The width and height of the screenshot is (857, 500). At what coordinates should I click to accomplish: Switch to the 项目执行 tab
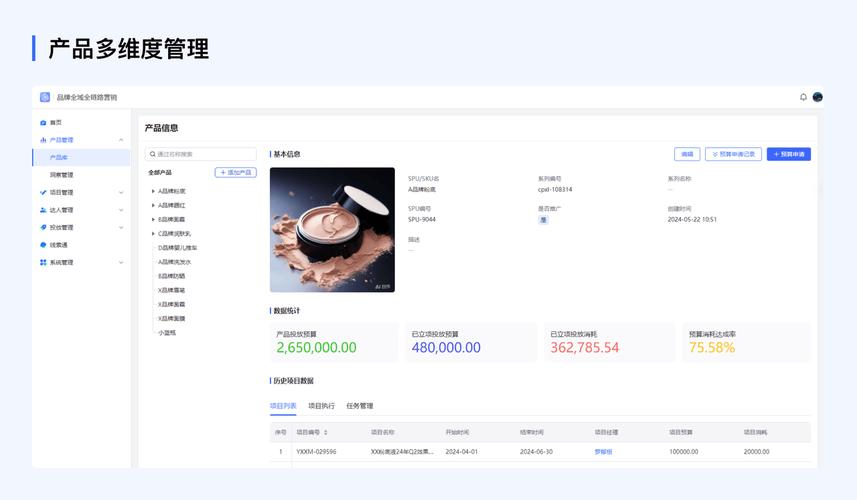tap(321, 406)
